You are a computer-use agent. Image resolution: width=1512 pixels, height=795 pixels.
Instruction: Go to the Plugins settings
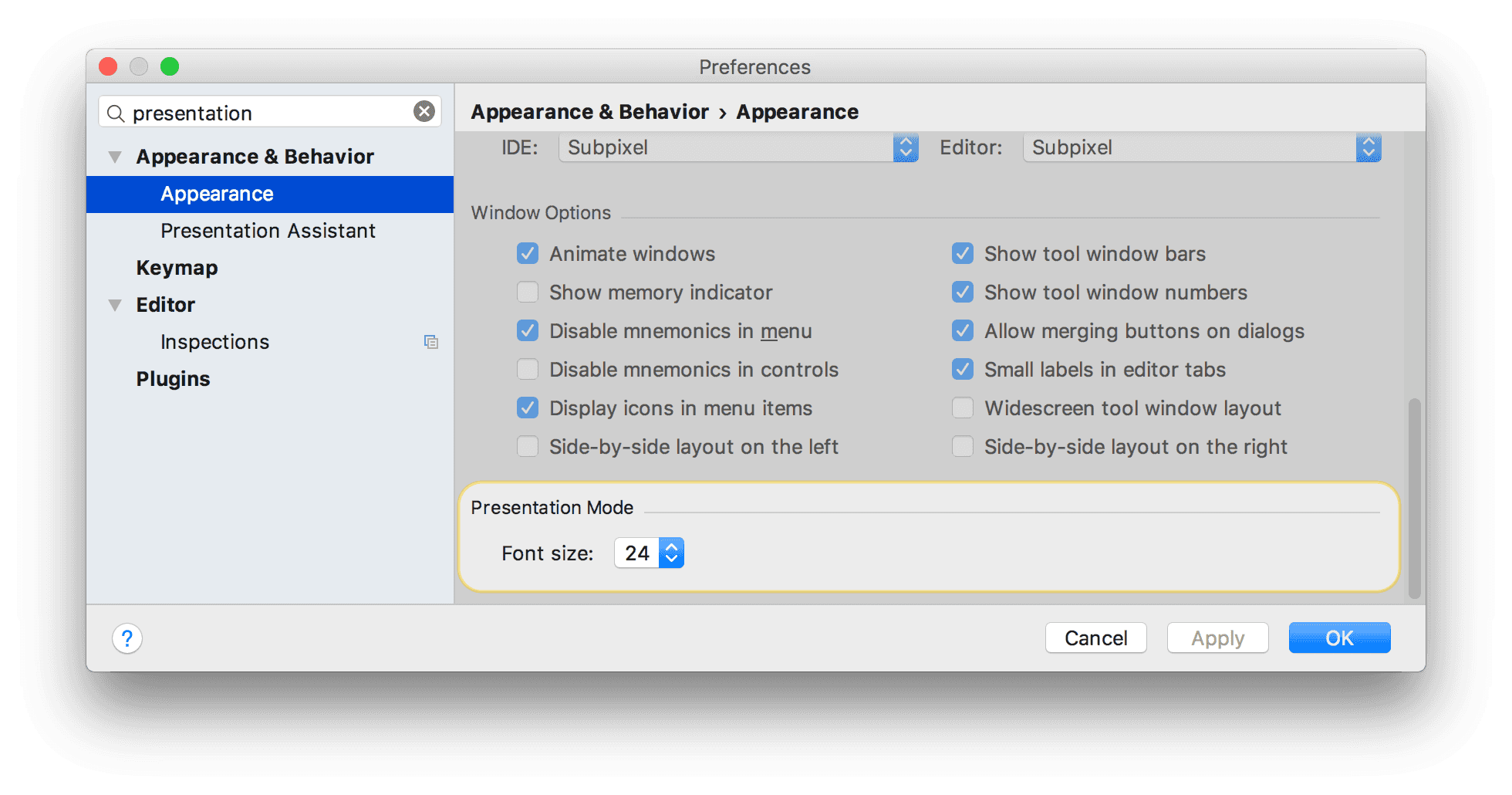pyautogui.click(x=173, y=379)
